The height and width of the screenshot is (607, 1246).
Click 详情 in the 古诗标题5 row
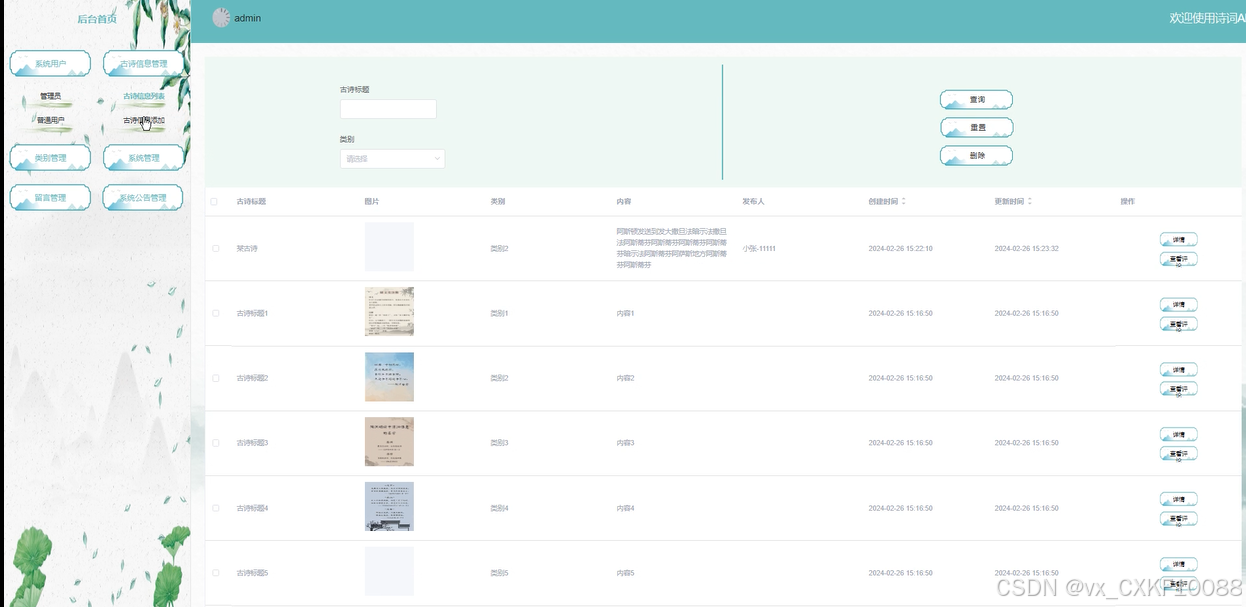(1179, 565)
